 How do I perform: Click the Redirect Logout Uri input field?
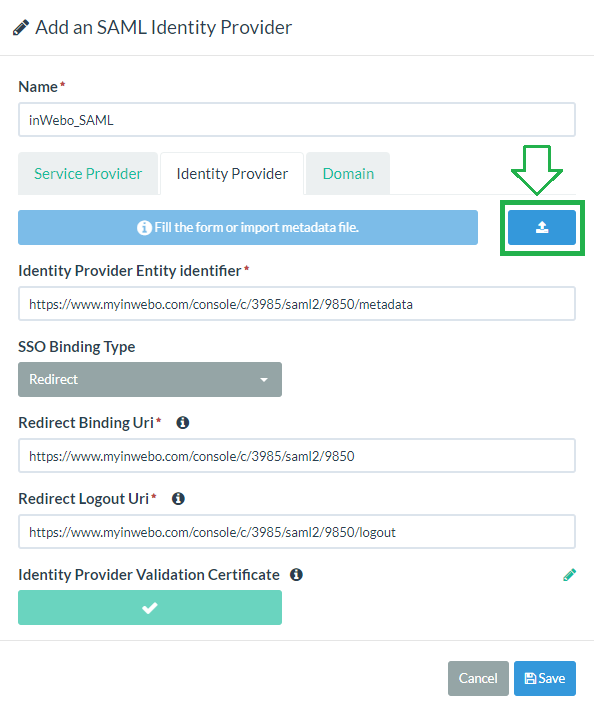[x=297, y=532]
